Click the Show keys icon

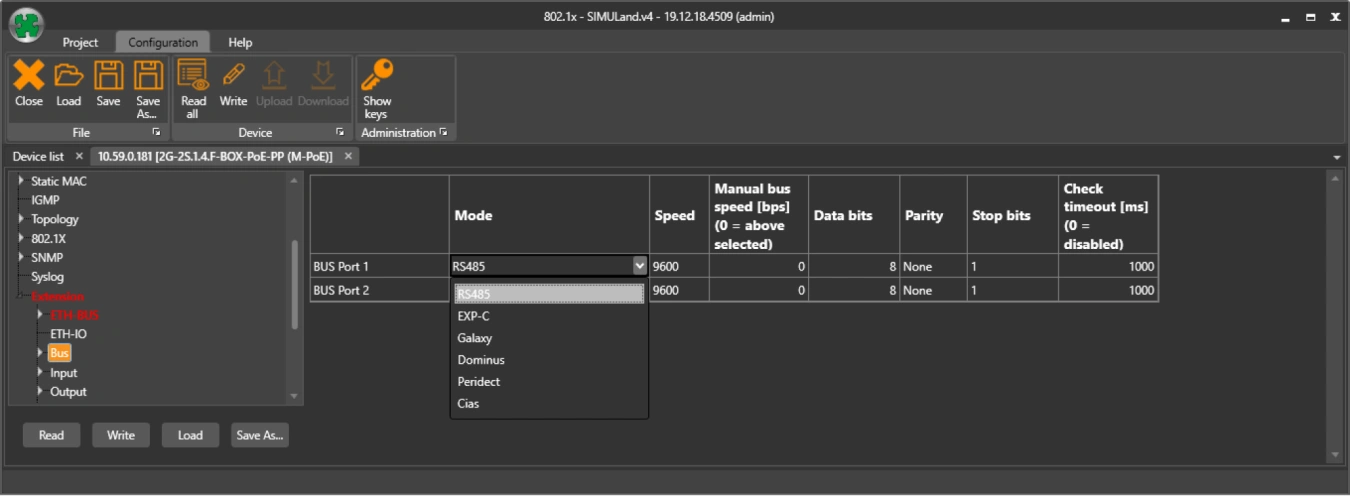pos(377,76)
